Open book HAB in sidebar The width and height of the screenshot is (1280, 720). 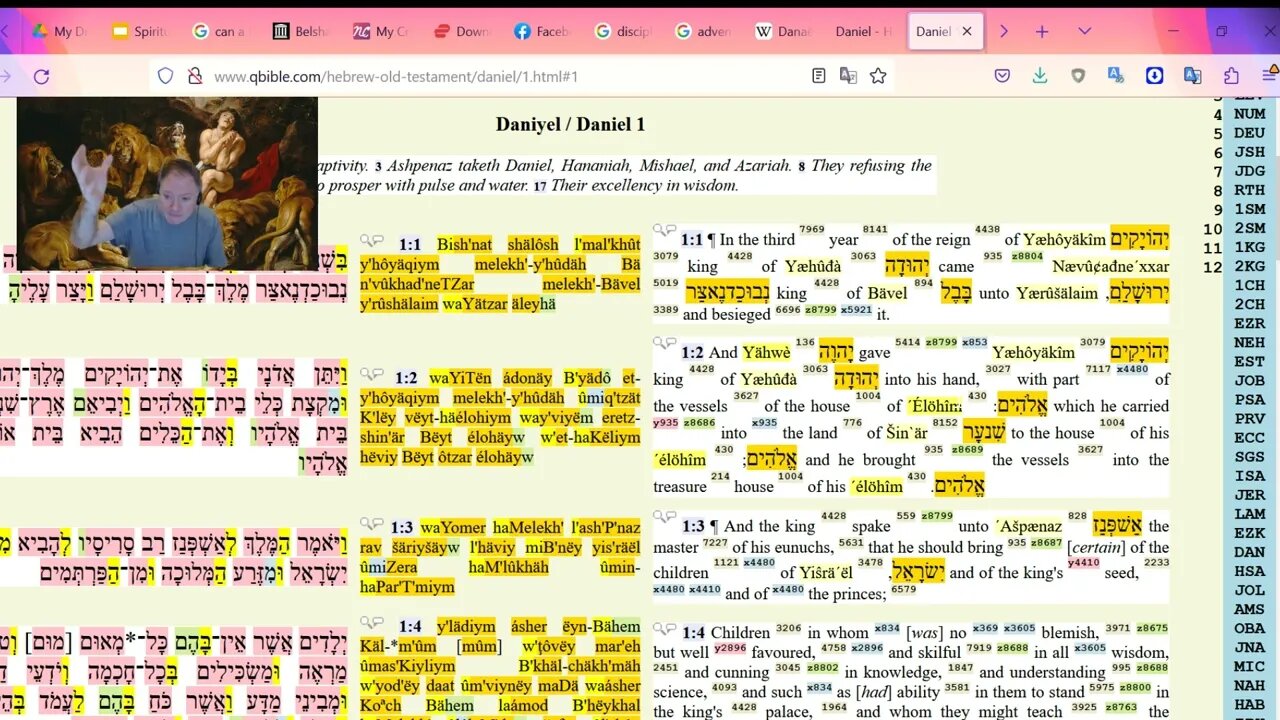click(1249, 703)
